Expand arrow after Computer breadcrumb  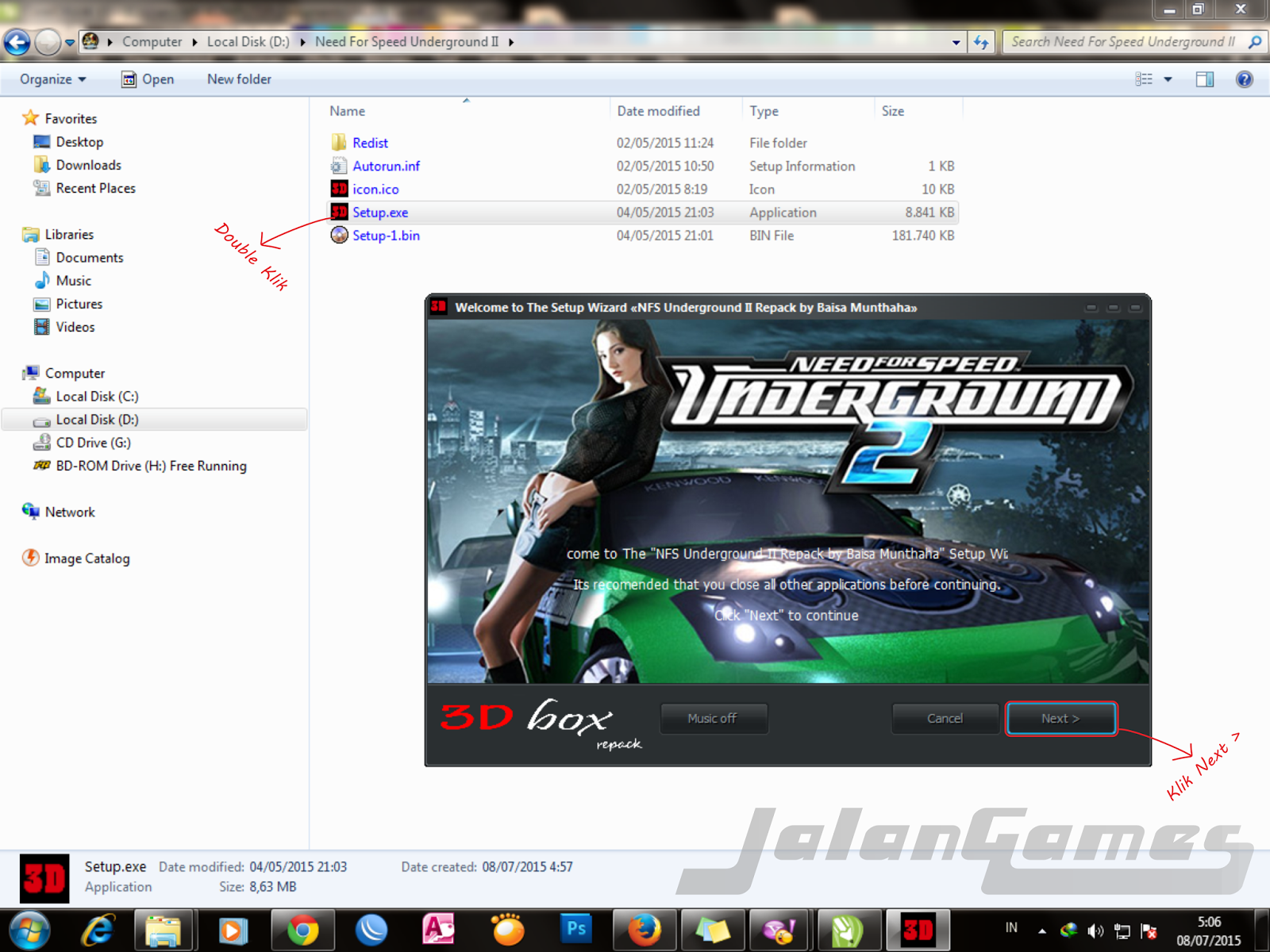tap(194, 42)
